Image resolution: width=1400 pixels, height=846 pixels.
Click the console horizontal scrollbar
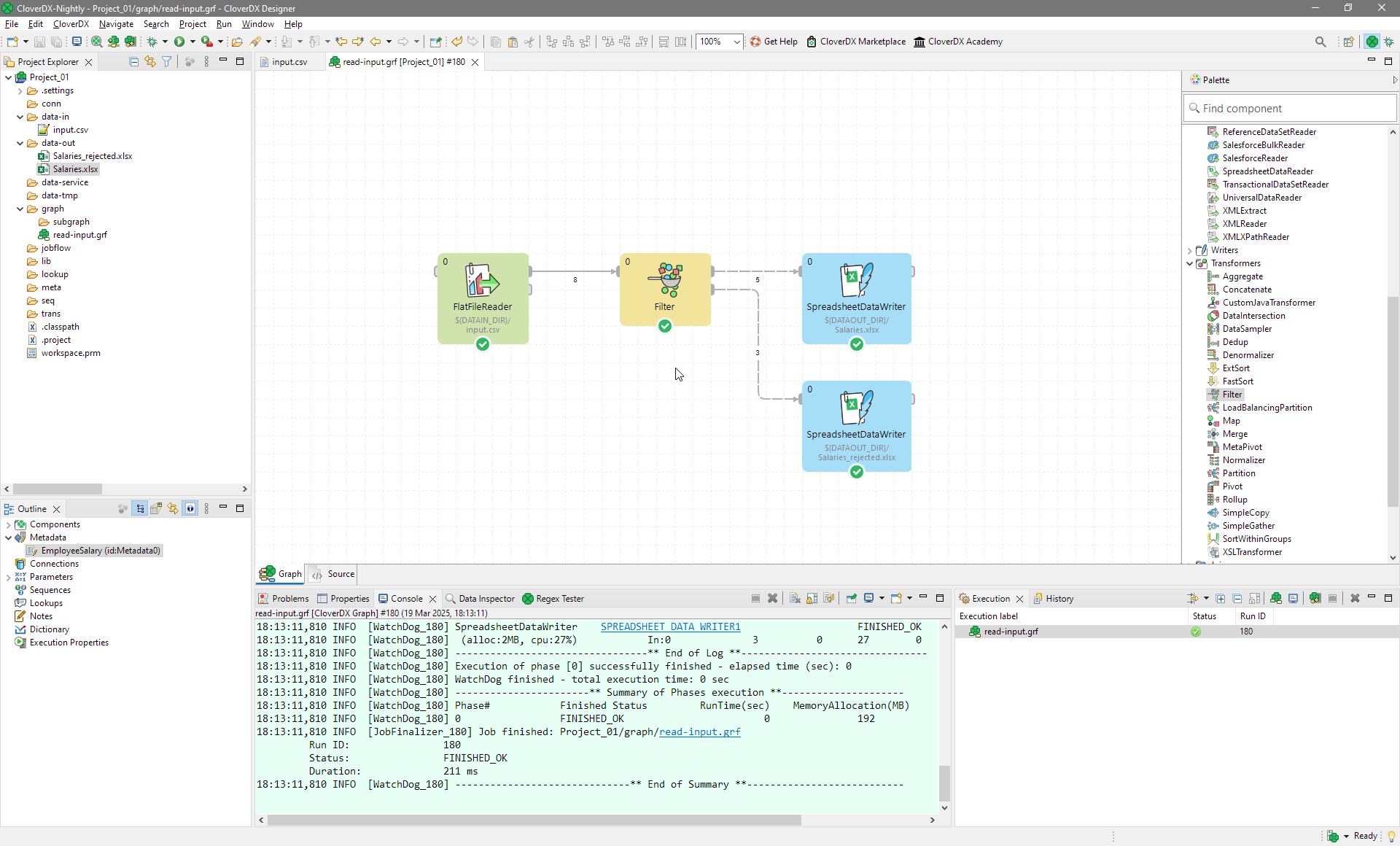pyautogui.click(x=534, y=820)
